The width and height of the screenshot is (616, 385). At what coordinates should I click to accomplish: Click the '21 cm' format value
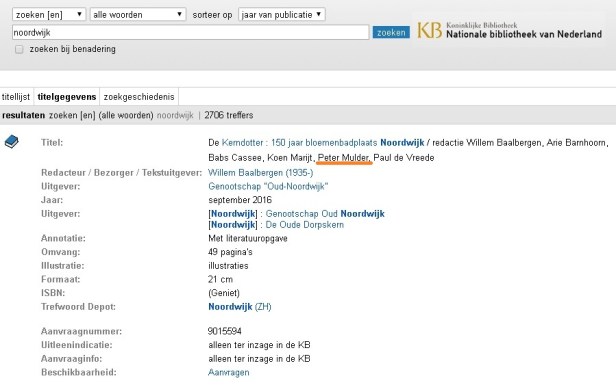pos(220,279)
